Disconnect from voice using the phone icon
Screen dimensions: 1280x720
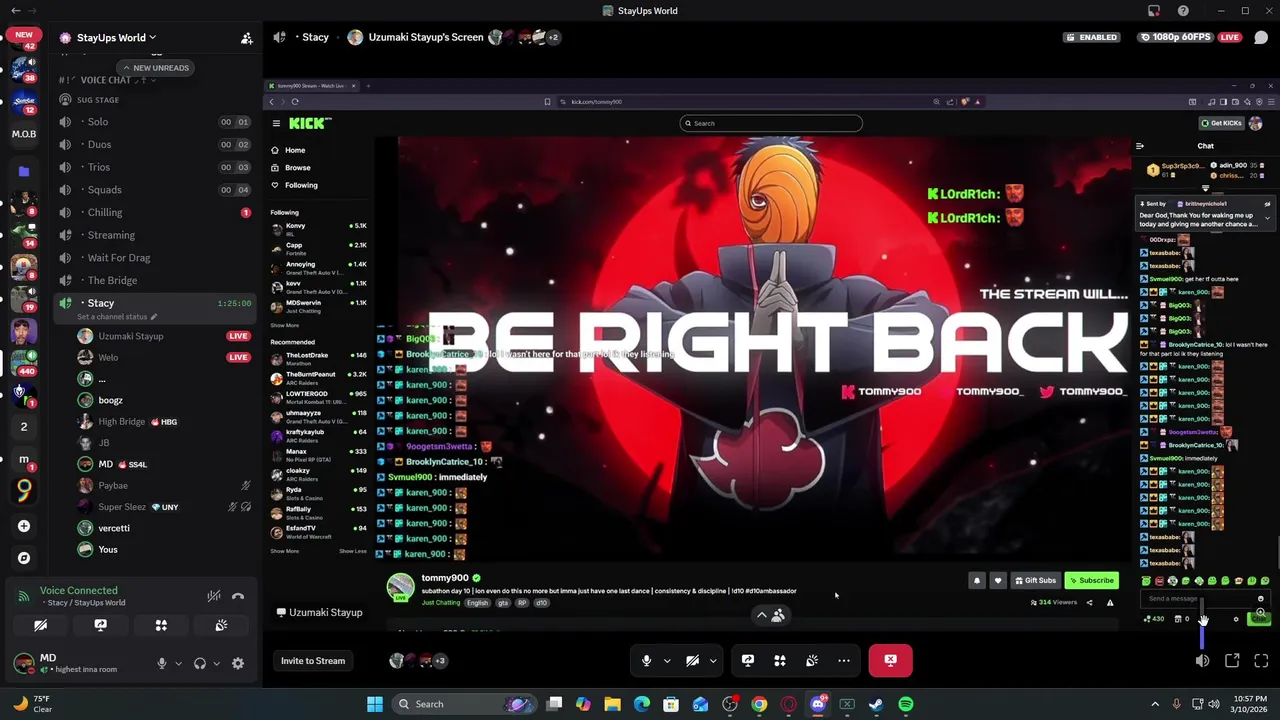point(238,596)
